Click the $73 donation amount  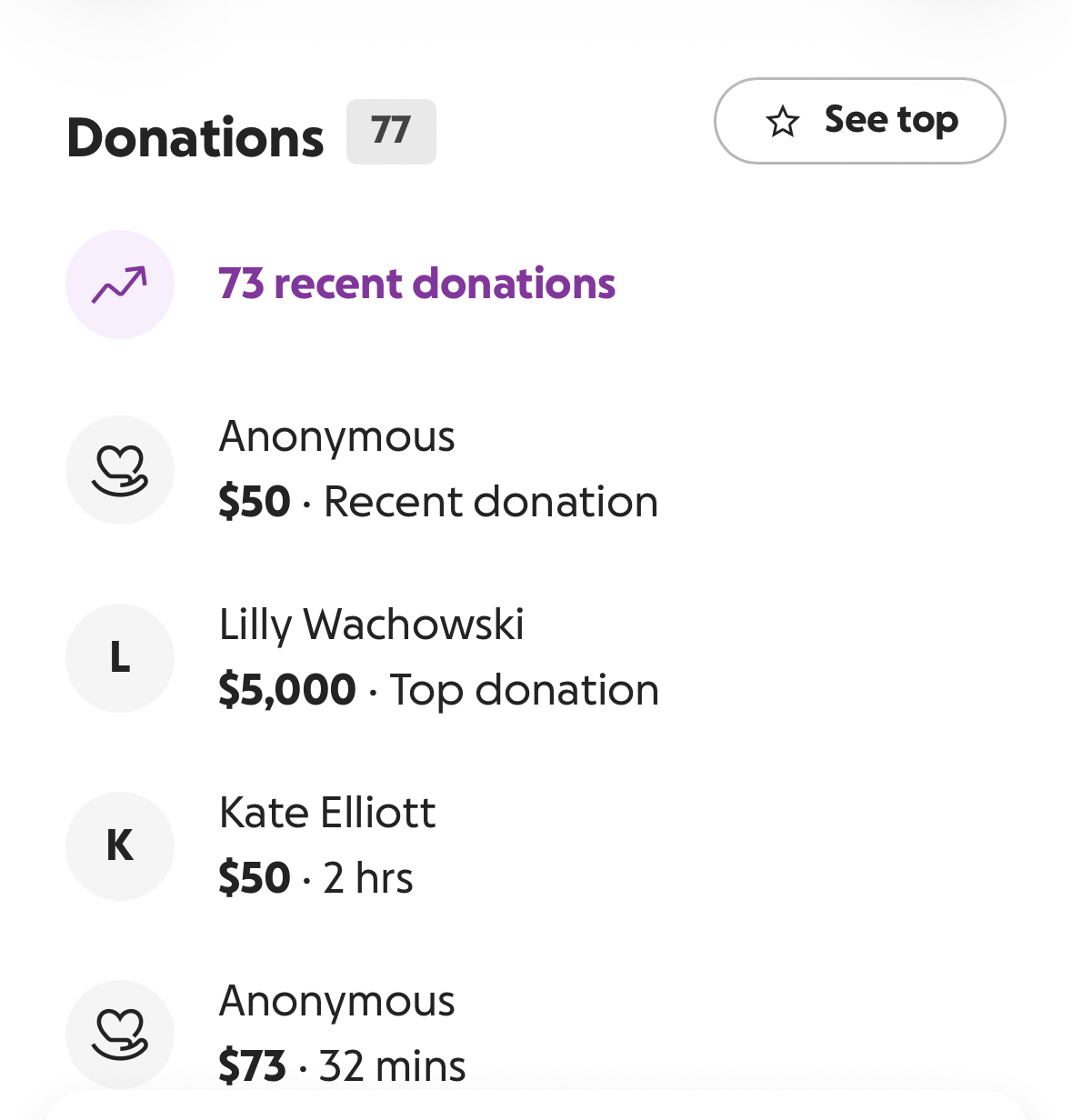[252, 1066]
